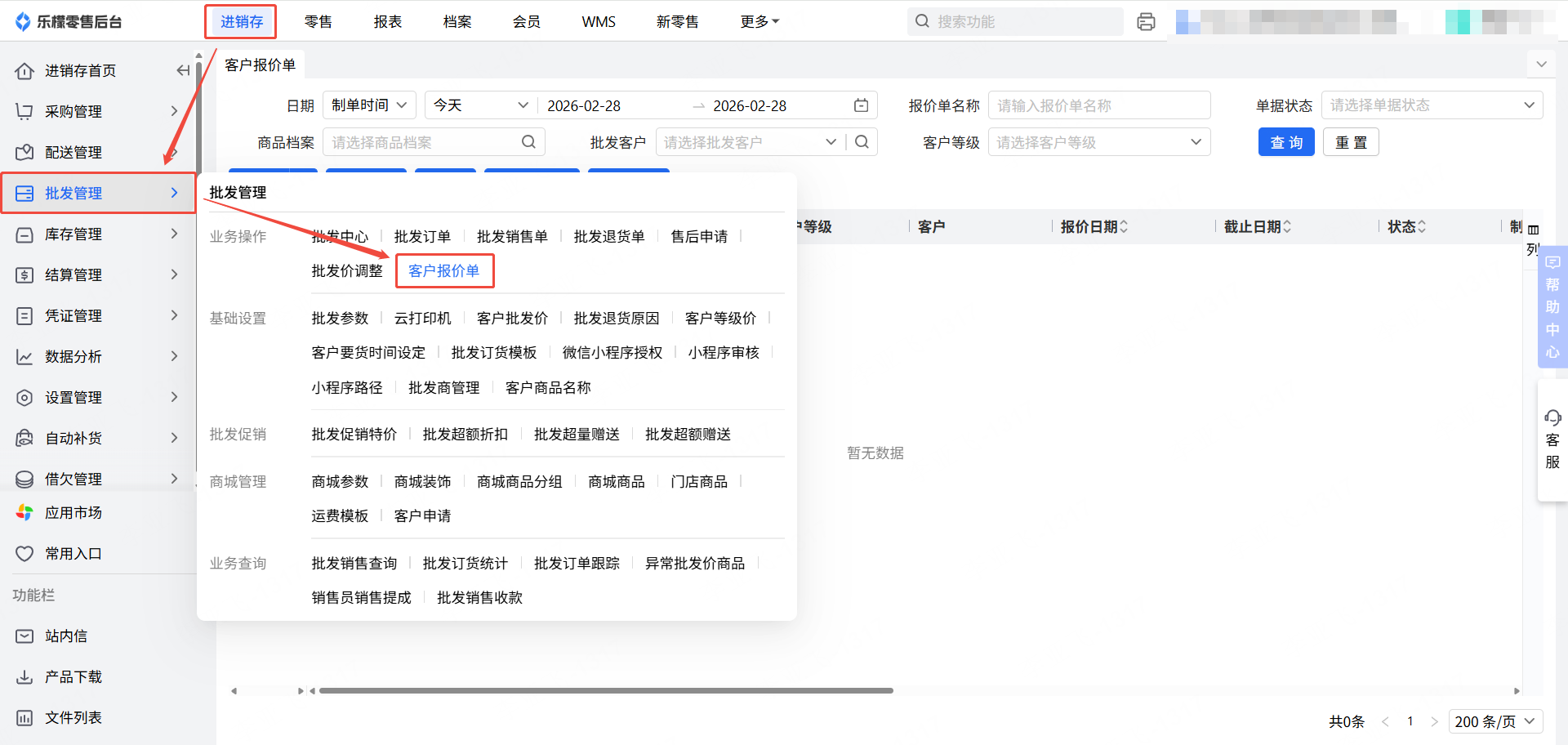Sort by 截止日期 column sort icon

[1287, 226]
